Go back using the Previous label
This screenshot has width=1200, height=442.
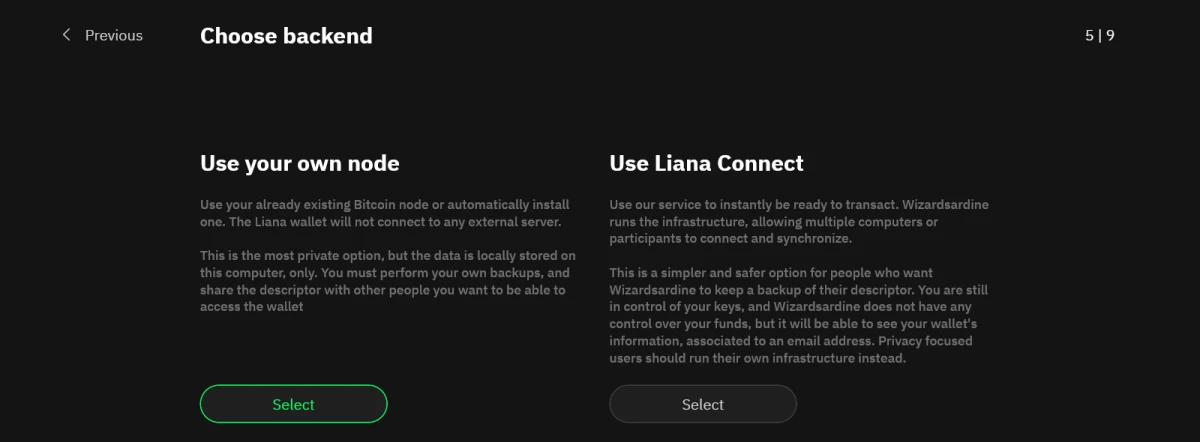pyautogui.click(x=113, y=35)
